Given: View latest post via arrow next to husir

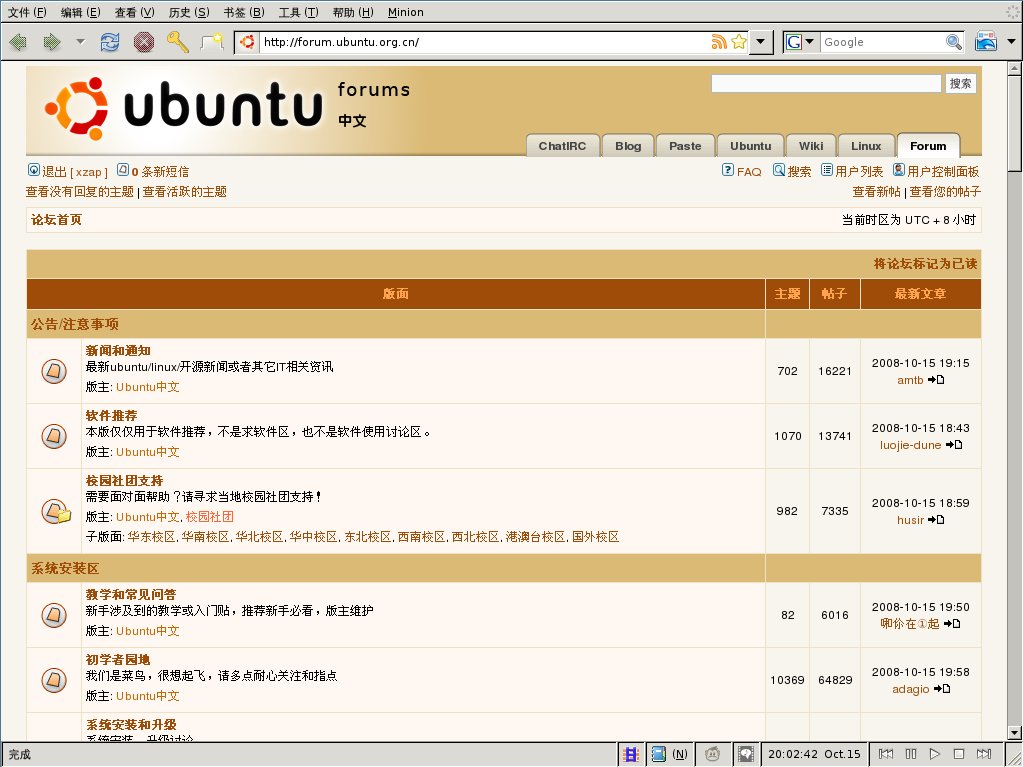Looking at the screenshot, I should [936, 520].
